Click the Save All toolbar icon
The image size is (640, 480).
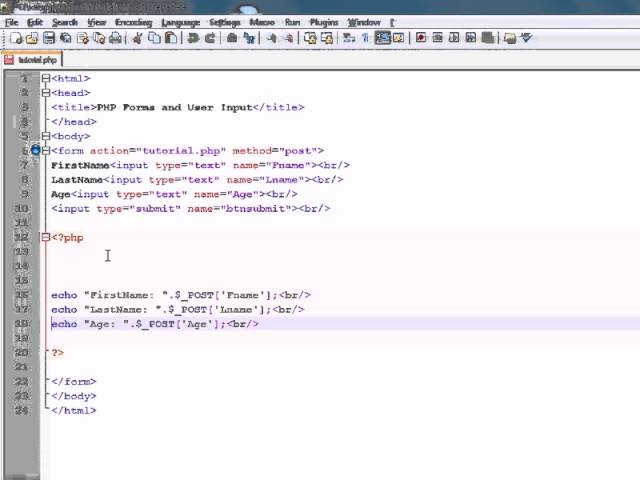pos(66,38)
